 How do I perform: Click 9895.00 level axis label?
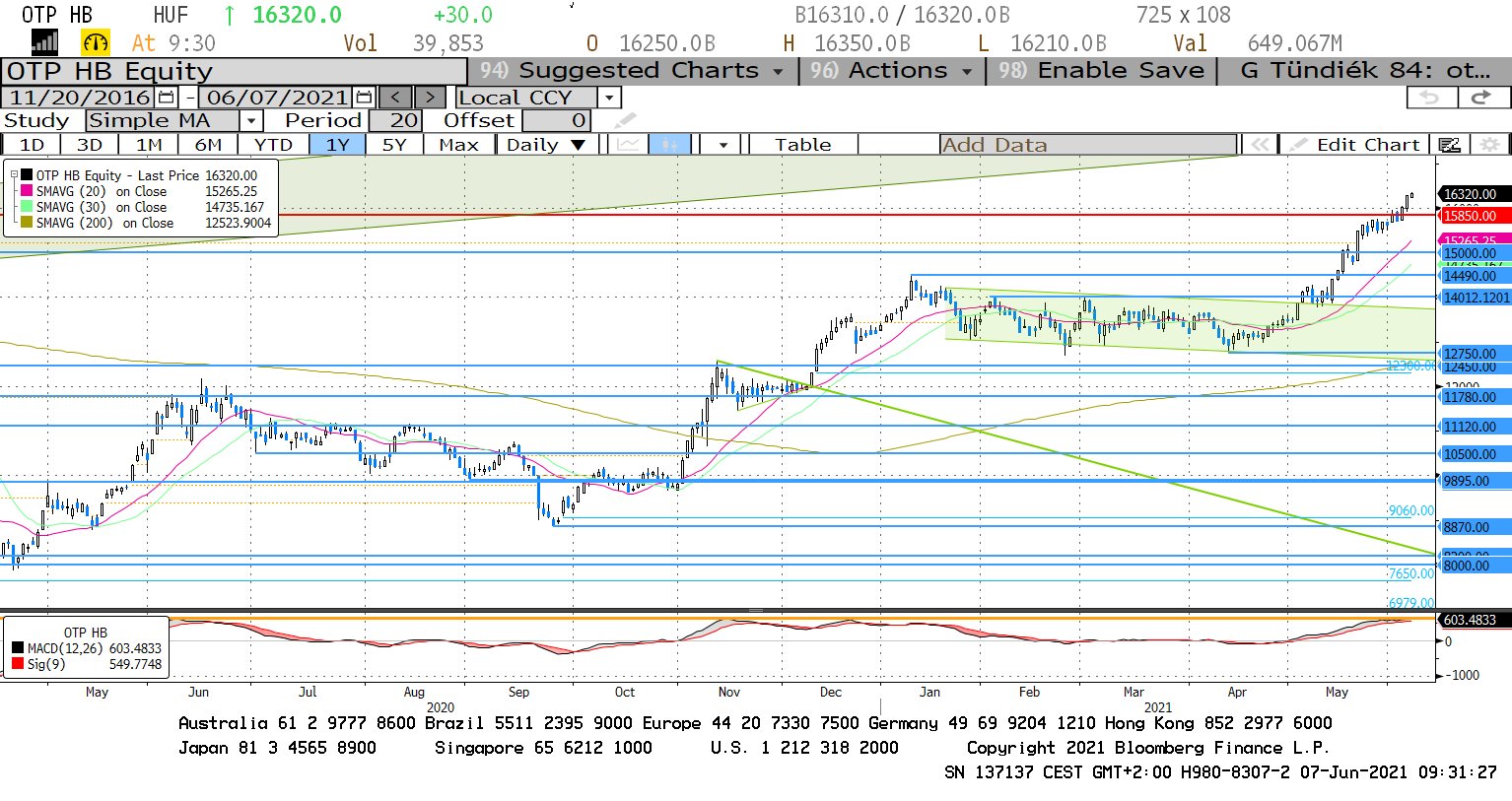[x=1475, y=481]
